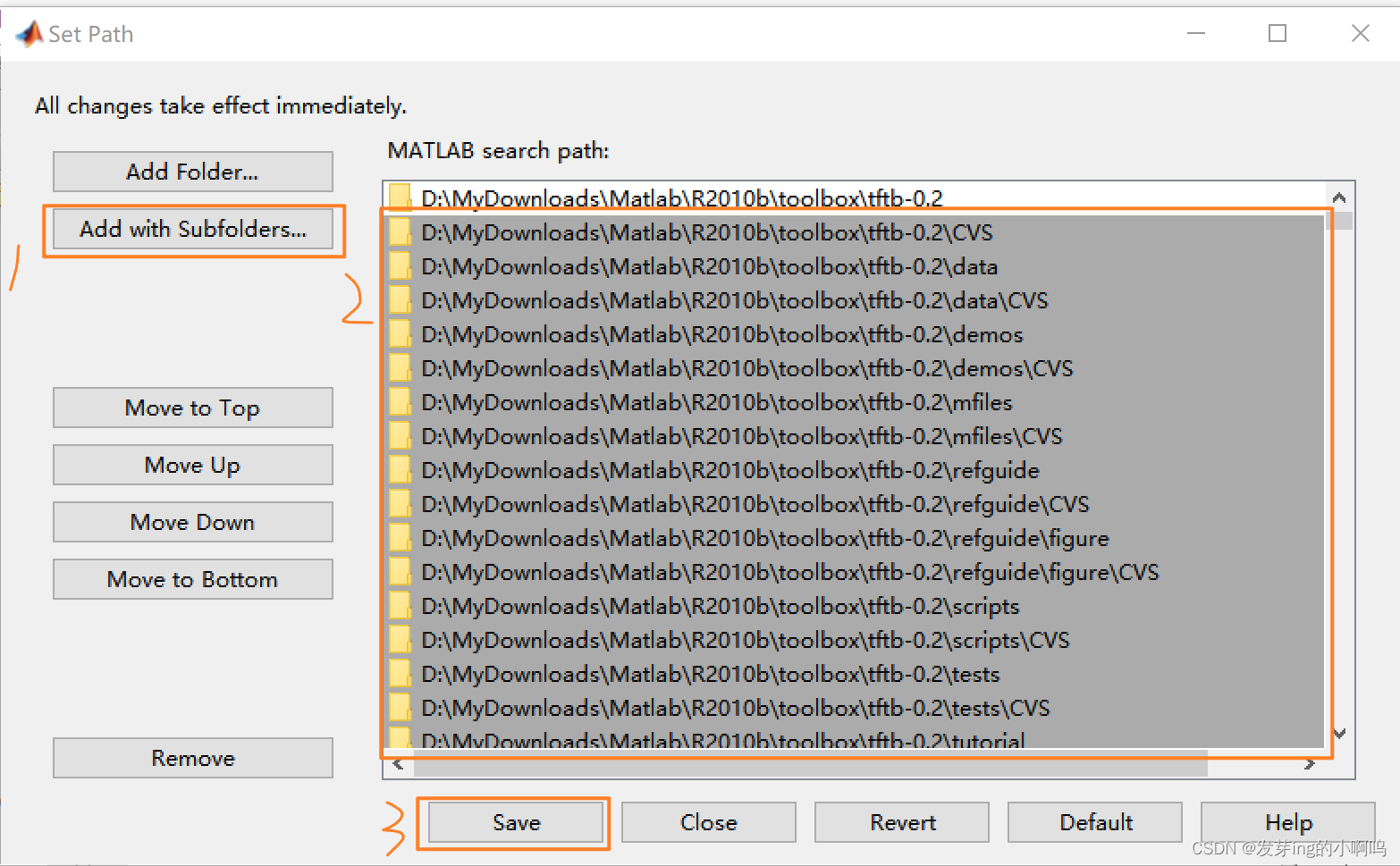Click folder icon beside tftb-0.2\mfiles entry
Screen dimensions: 1400x866
click(400, 402)
